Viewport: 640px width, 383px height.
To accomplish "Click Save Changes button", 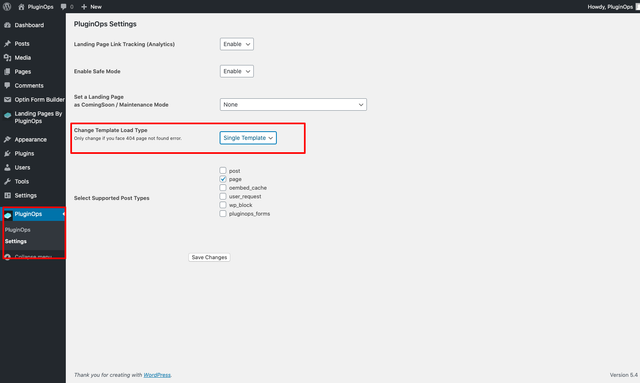I will pyautogui.click(x=209, y=257).
